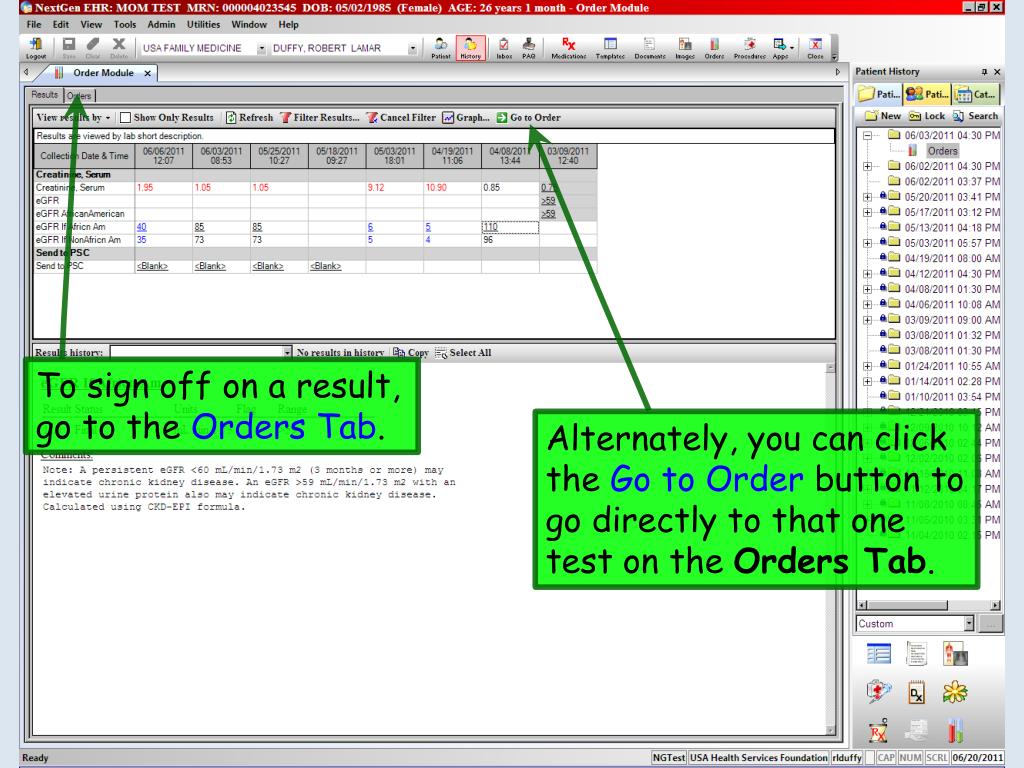Image resolution: width=1024 pixels, height=768 pixels.
Task: Open the PAQ toolbar icon
Action: coord(529,48)
